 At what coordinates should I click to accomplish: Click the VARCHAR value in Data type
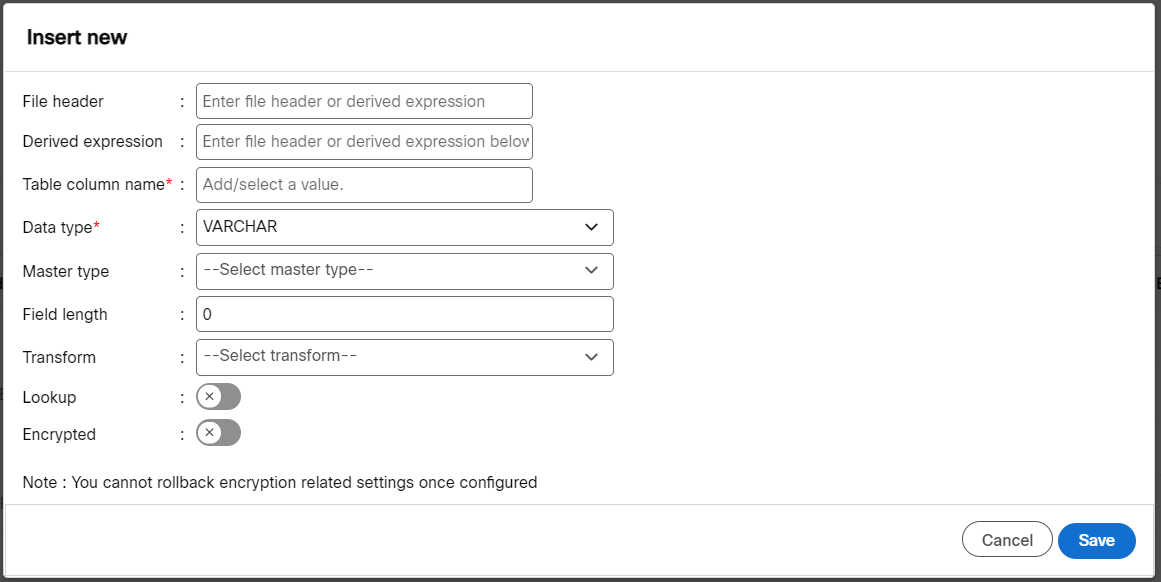coord(240,227)
